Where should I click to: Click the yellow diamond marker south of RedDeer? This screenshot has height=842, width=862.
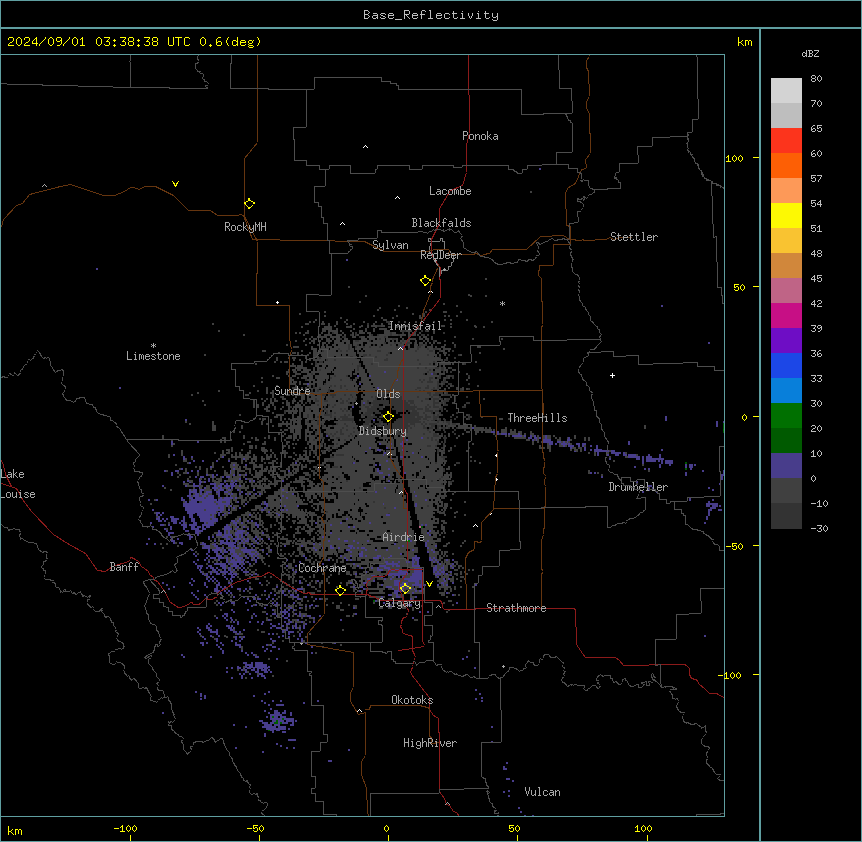[426, 281]
